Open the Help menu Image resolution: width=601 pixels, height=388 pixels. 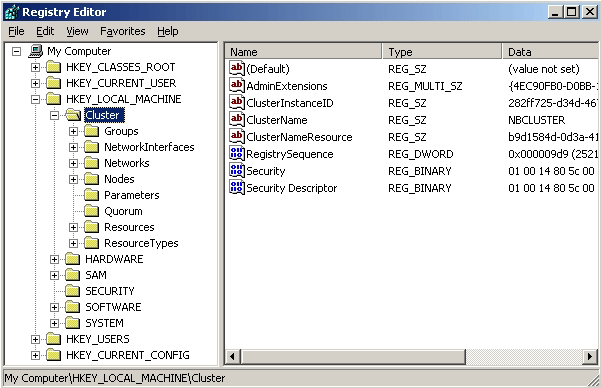tap(167, 31)
